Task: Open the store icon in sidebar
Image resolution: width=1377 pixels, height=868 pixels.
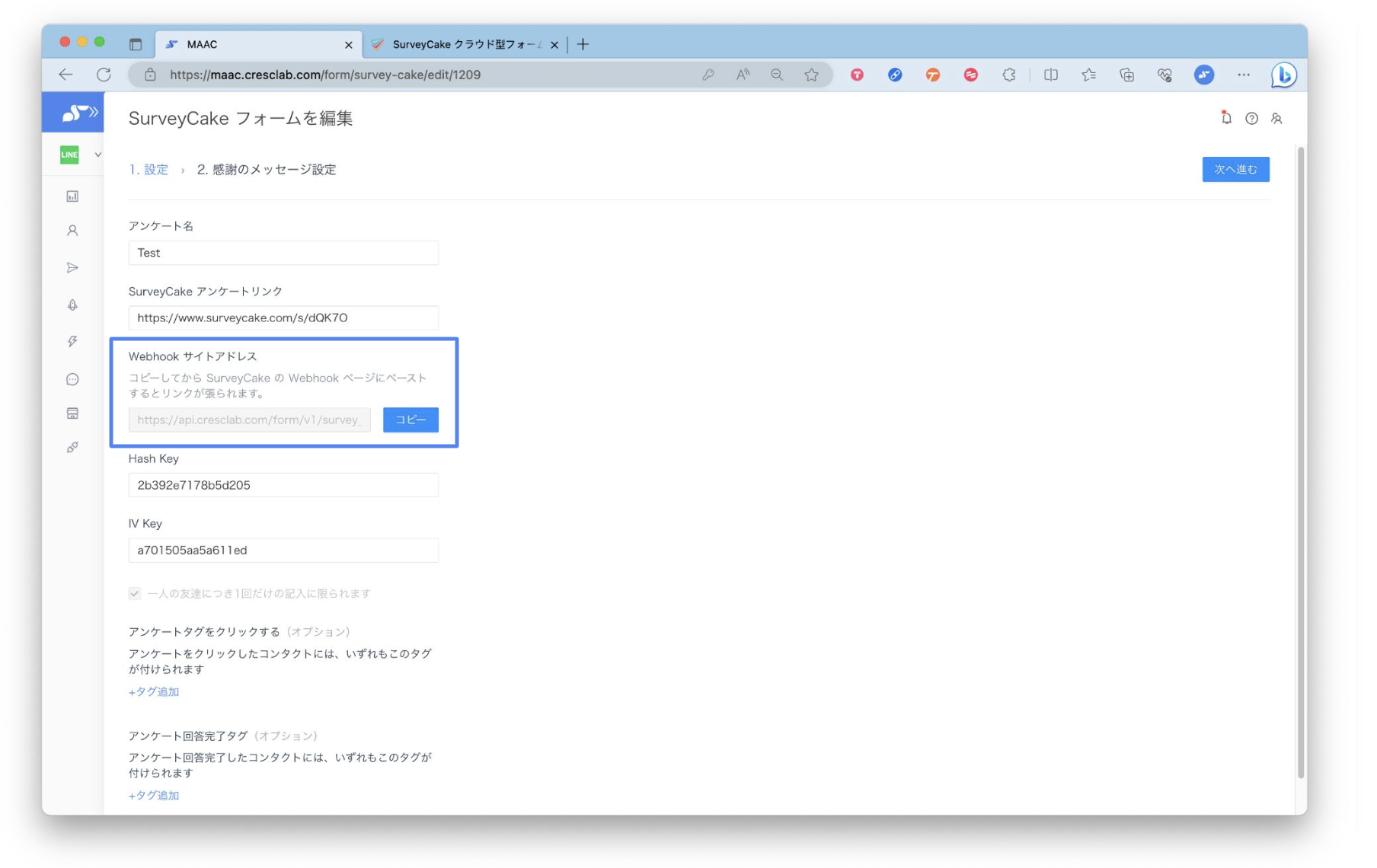Action: (x=72, y=413)
